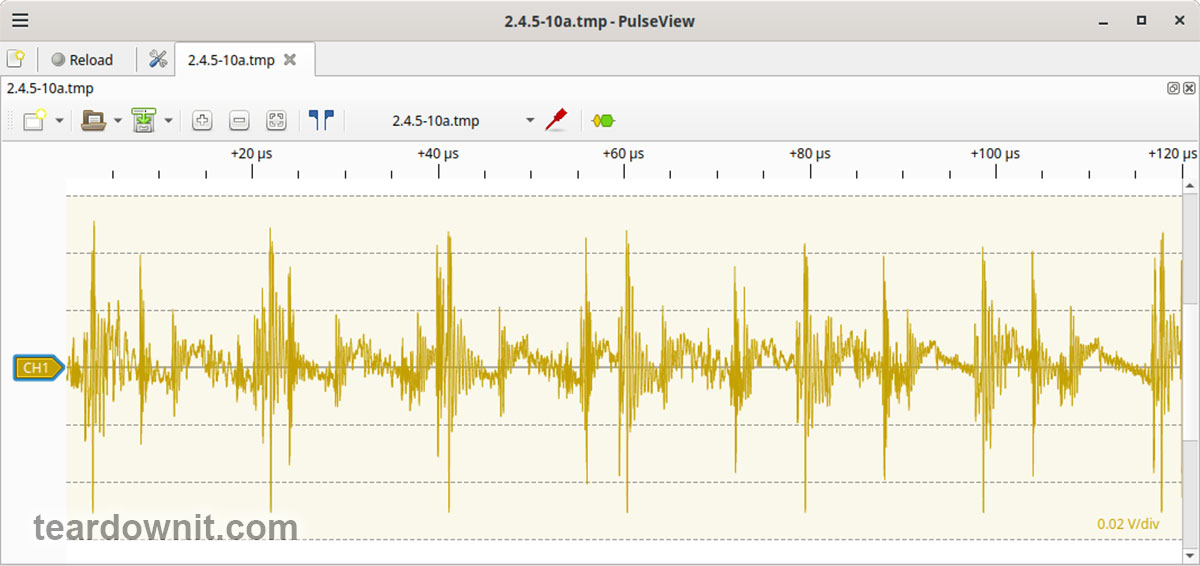Click the 0.02 V/div scale text

click(x=1128, y=524)
